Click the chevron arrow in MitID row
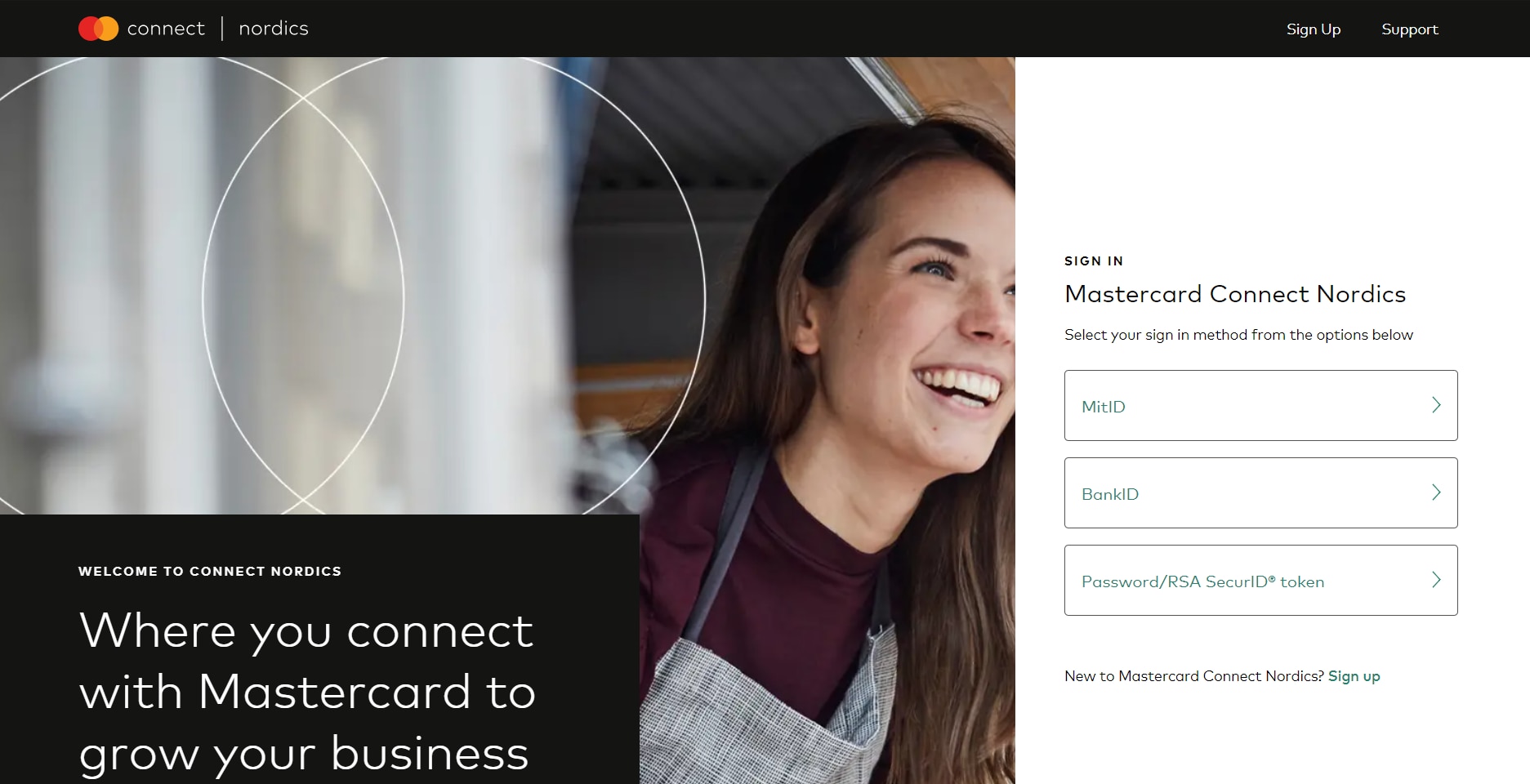Image resolution: width=1530 pixels, height=784 pixels. [x=1436, y=405]
